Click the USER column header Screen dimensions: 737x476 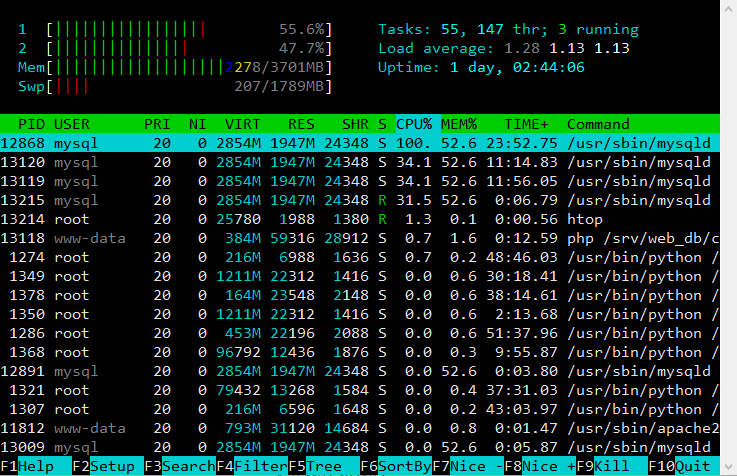(72, 124)
